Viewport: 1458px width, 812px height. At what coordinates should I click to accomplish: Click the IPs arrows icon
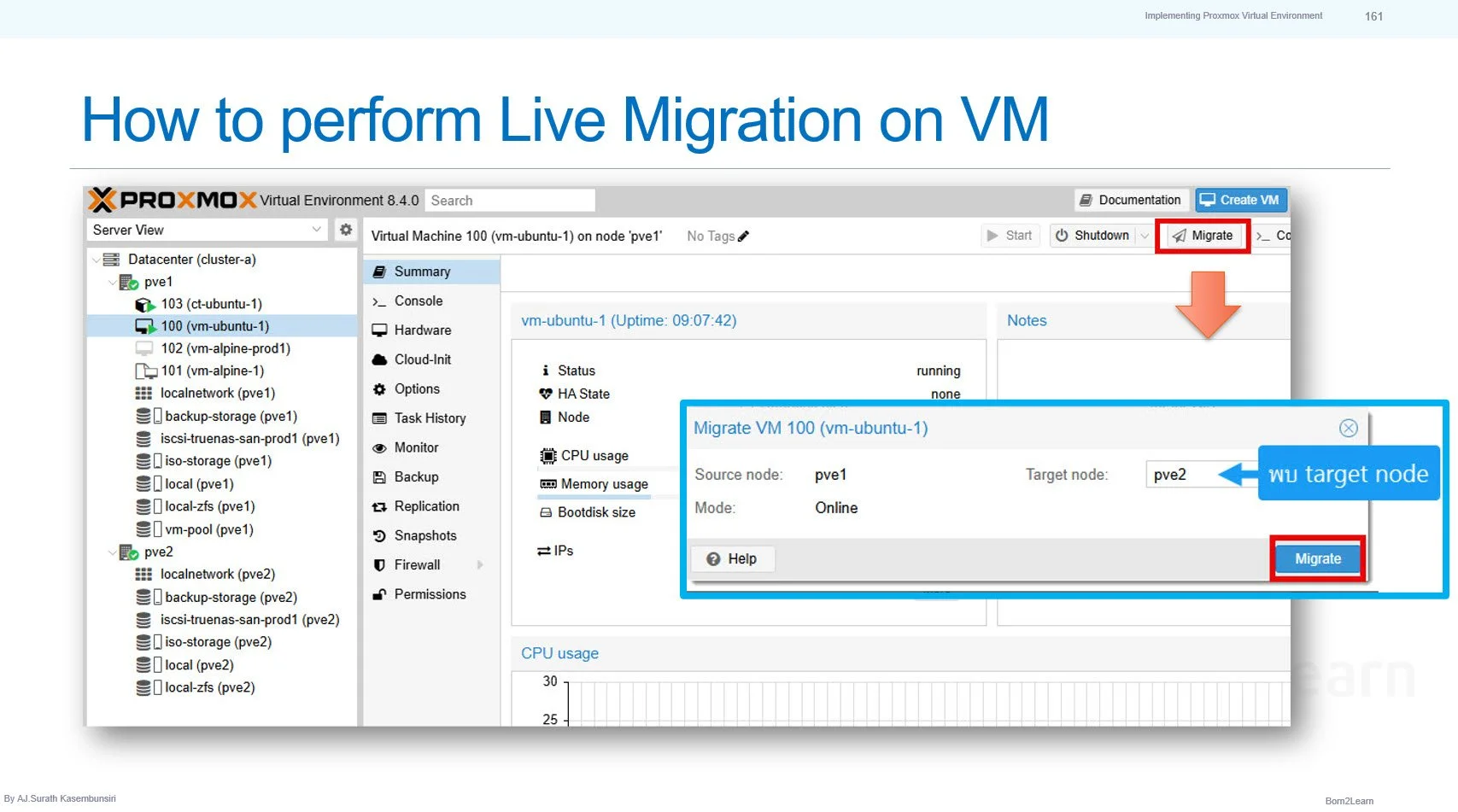pyautogui.click(x=544, y=551)
